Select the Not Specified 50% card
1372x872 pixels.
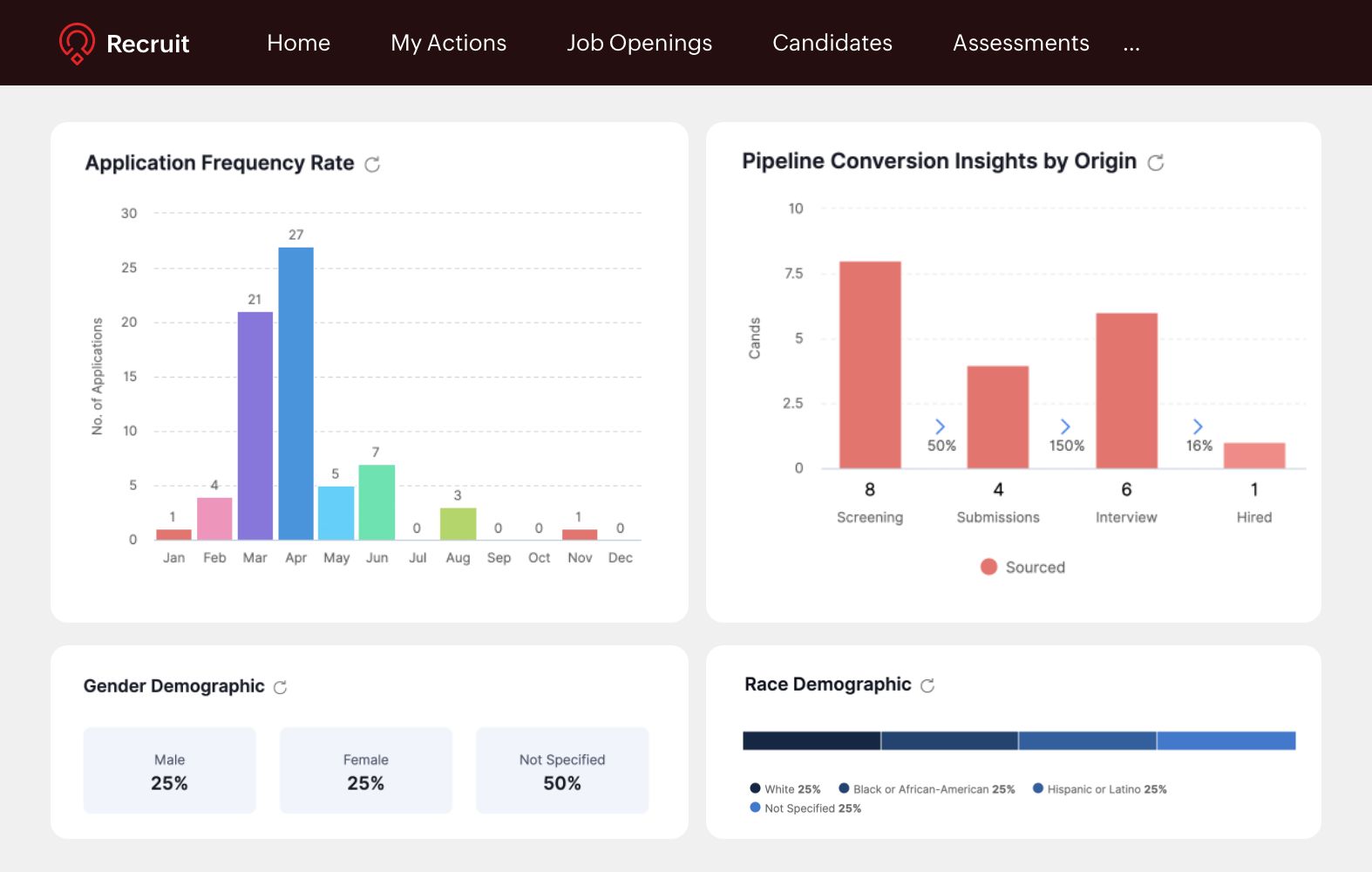pyautogui.click(x=562, y=771)
